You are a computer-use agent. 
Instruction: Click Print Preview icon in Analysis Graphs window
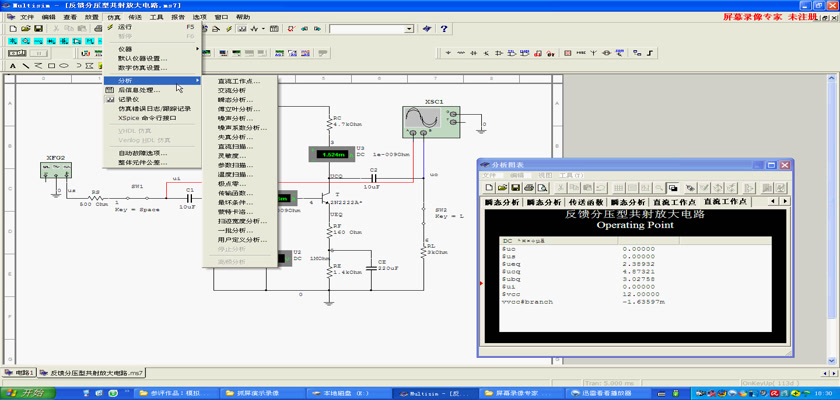(x=542, y=187)
